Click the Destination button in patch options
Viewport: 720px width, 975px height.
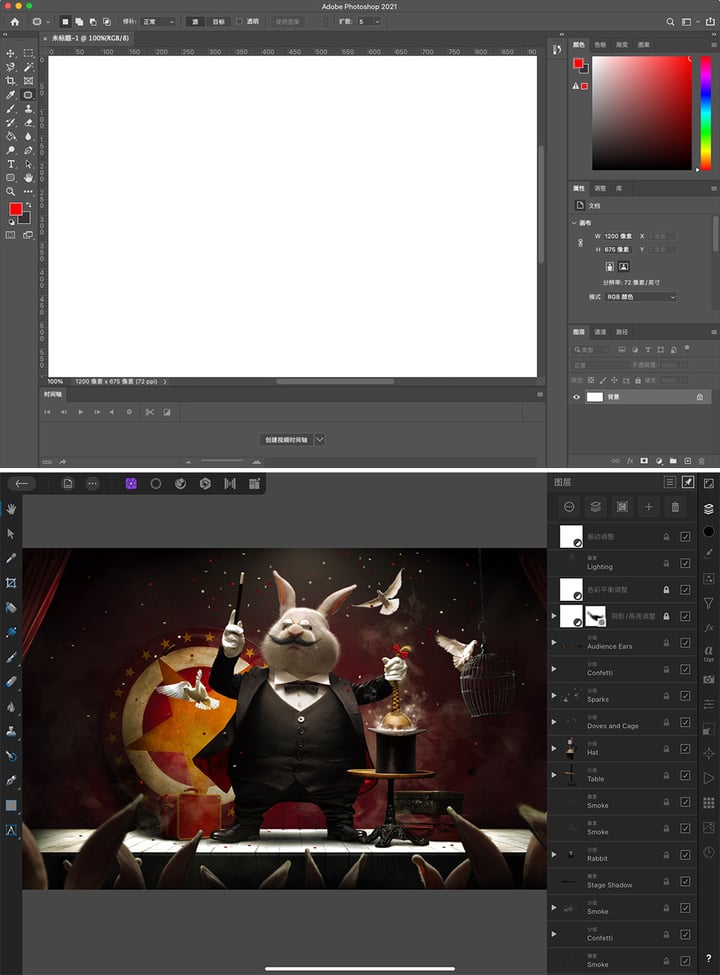[218, 22]
